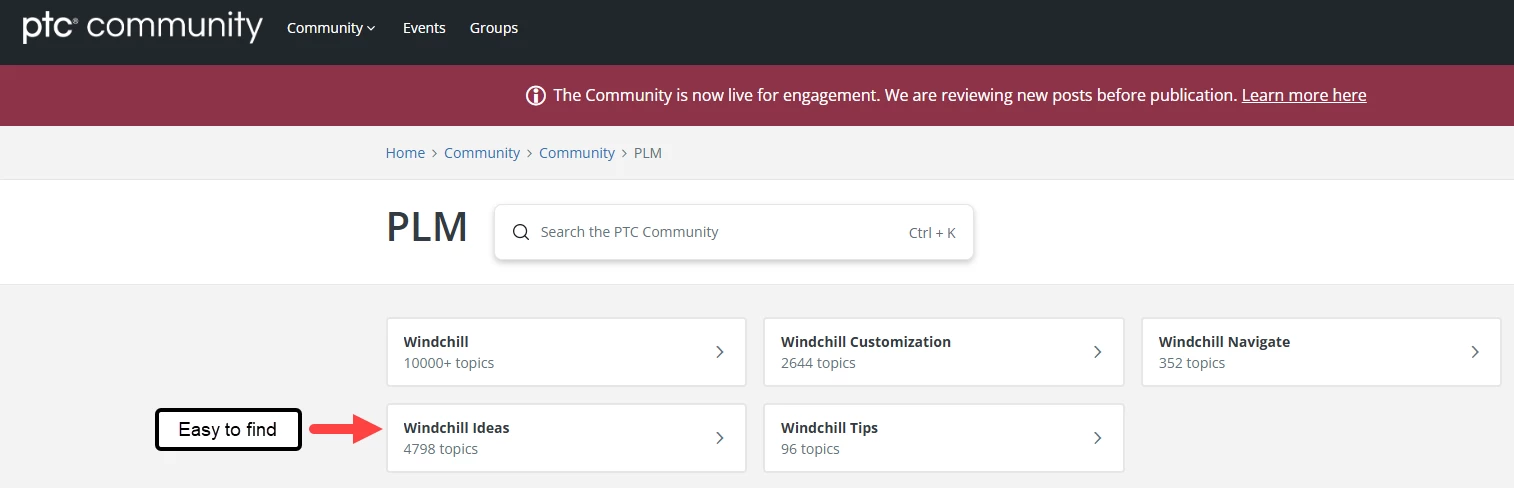Open the Windchill category card

[x=566, y=352]
